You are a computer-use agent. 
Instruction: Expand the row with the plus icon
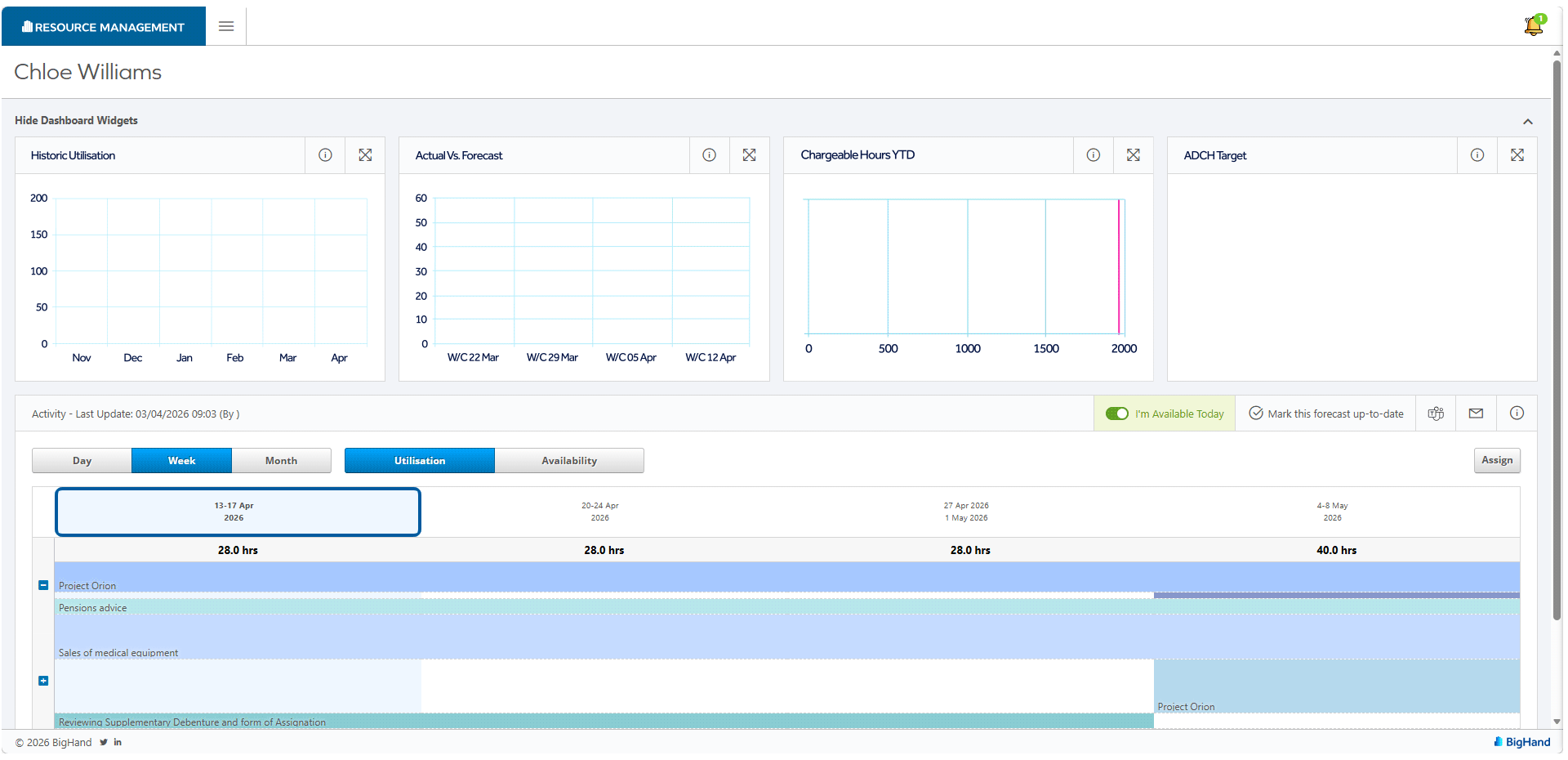[43, 681]
